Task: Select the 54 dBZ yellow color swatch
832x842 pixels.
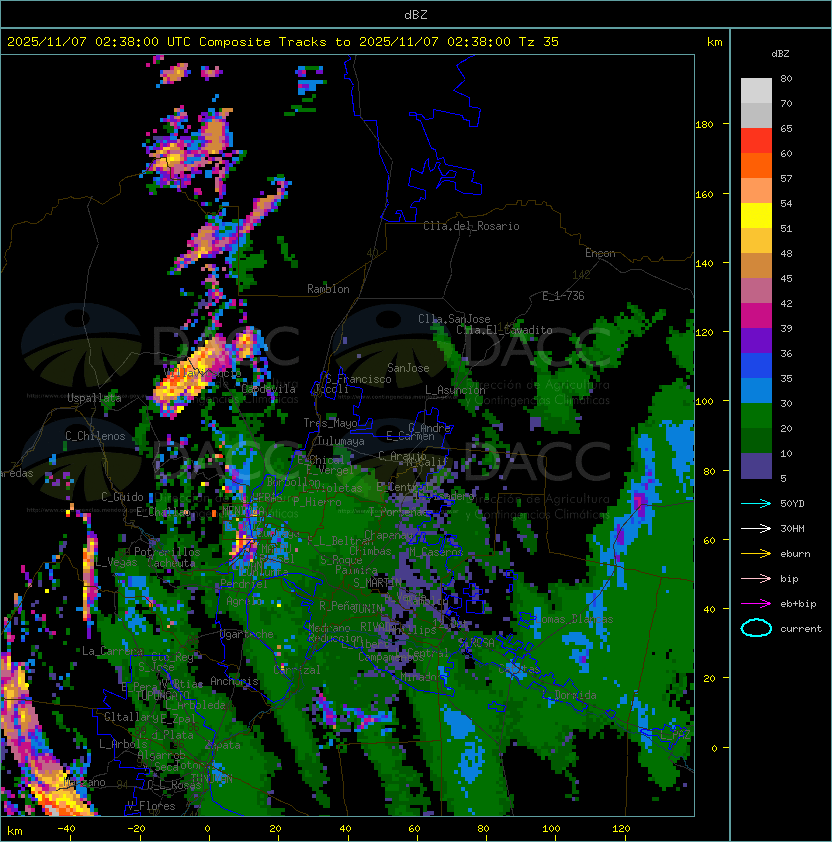Action: click(756, 216)
